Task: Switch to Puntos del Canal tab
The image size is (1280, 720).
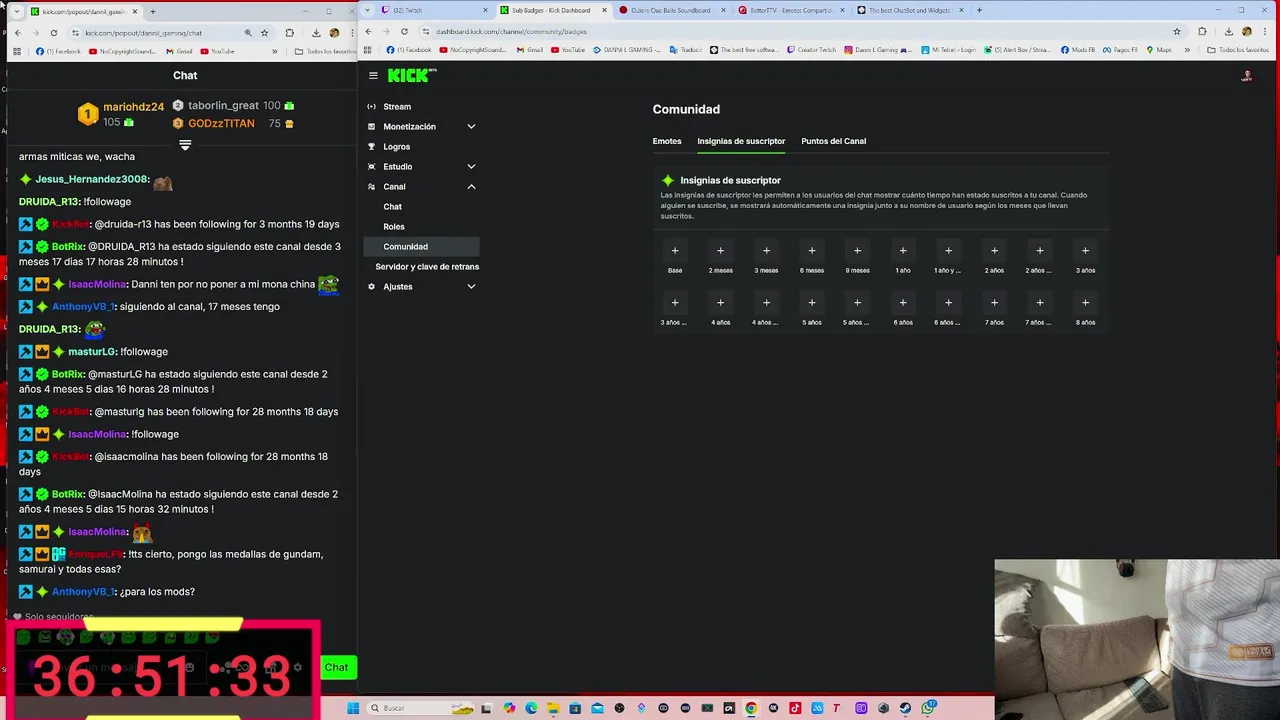Action: pos(833,141)
